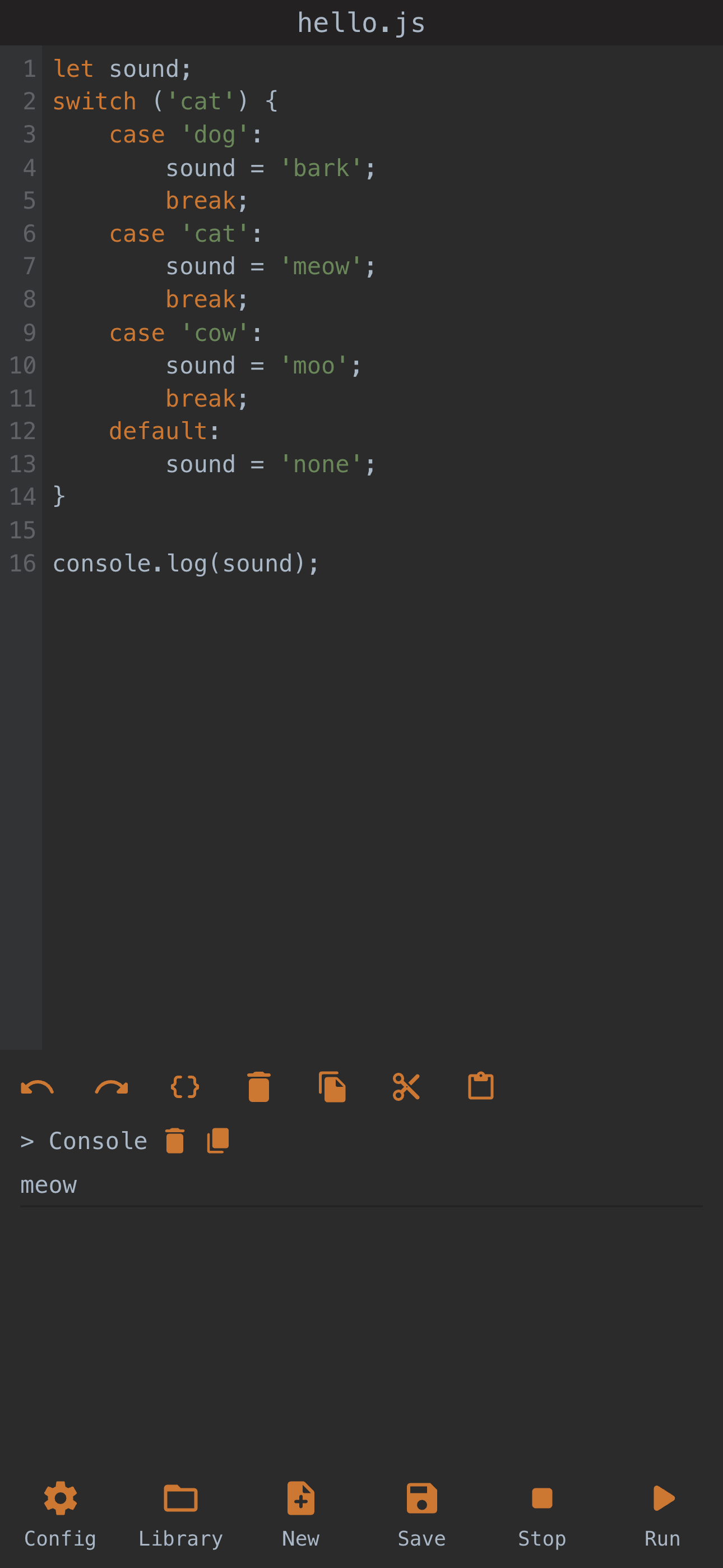Screen dimensions: 723x1568
Task: Collapse the Console panel arrow
Action: [27, 1141]
